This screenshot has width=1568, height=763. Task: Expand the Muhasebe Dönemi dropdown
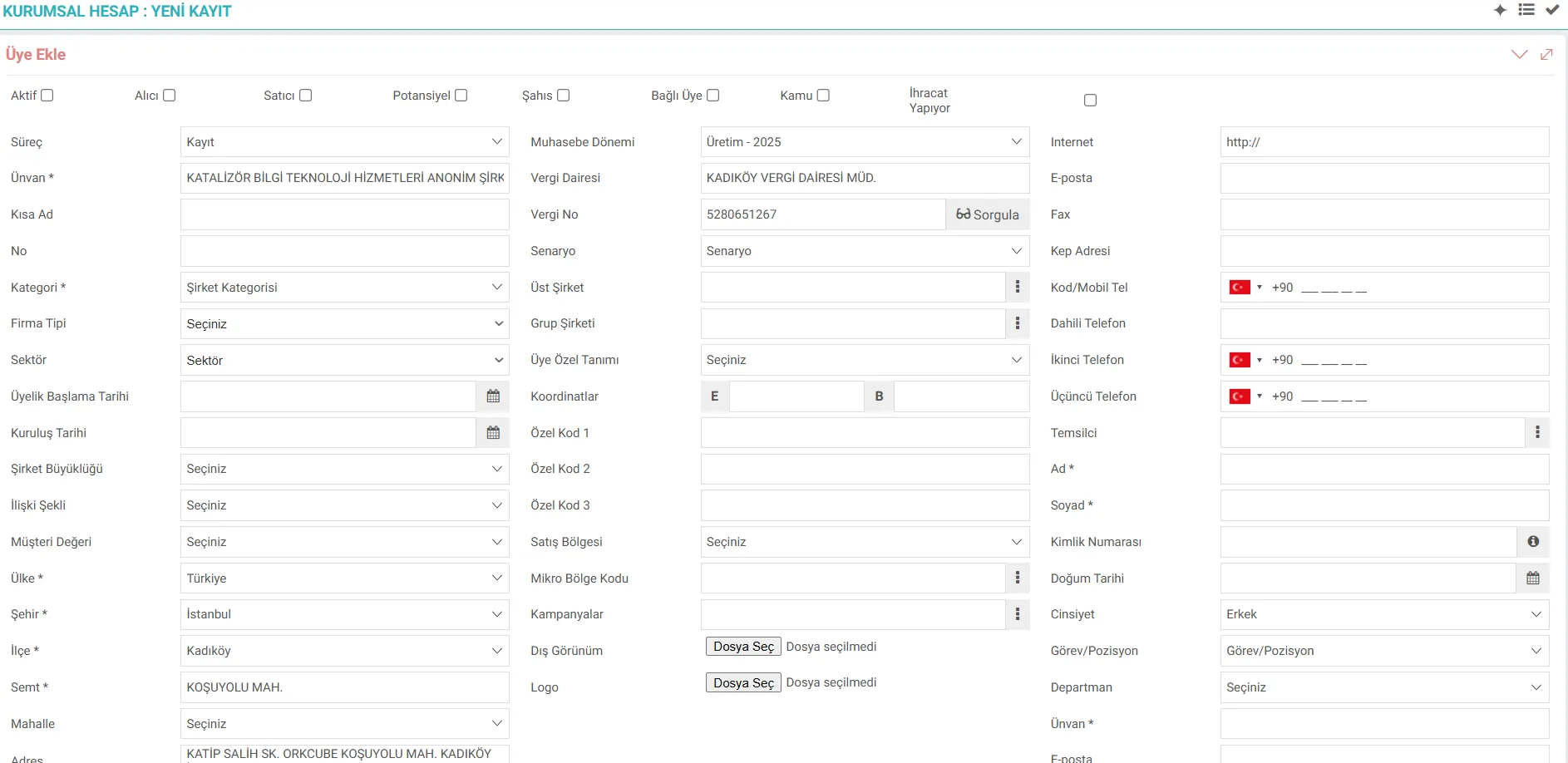click(x=864, y=142)
